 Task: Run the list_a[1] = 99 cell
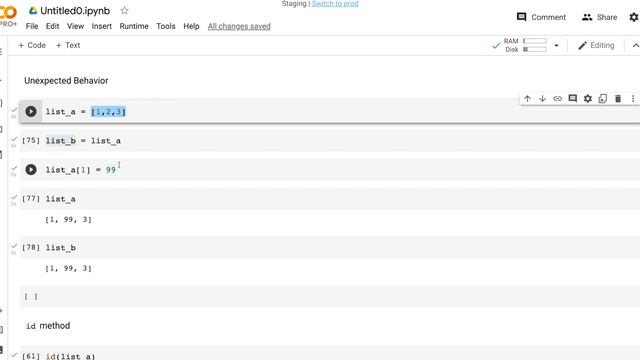pyautogui.click(x=31, y=169)
